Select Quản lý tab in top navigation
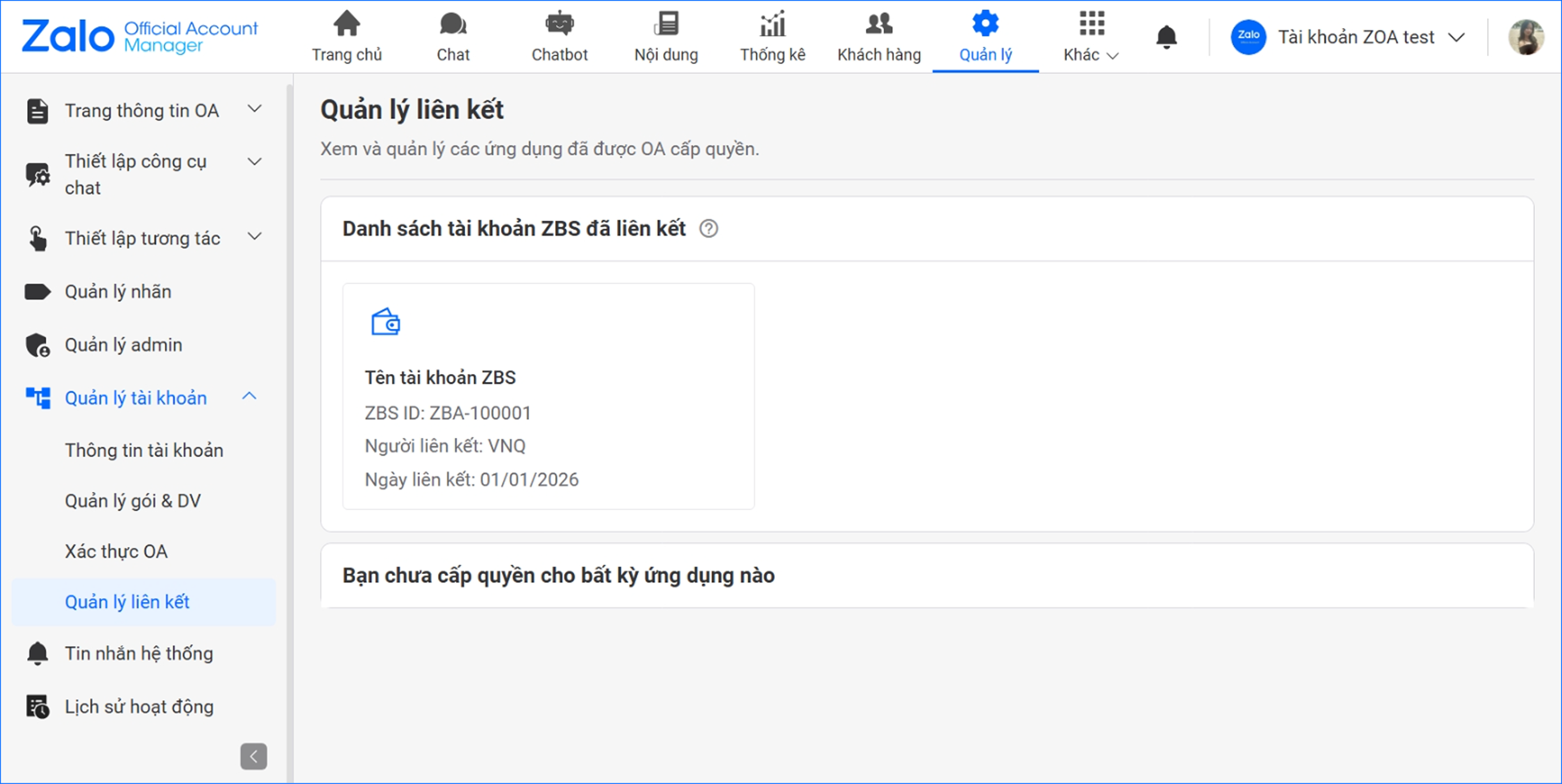Viewport: 1562px width, 784px height. [985, 36]
